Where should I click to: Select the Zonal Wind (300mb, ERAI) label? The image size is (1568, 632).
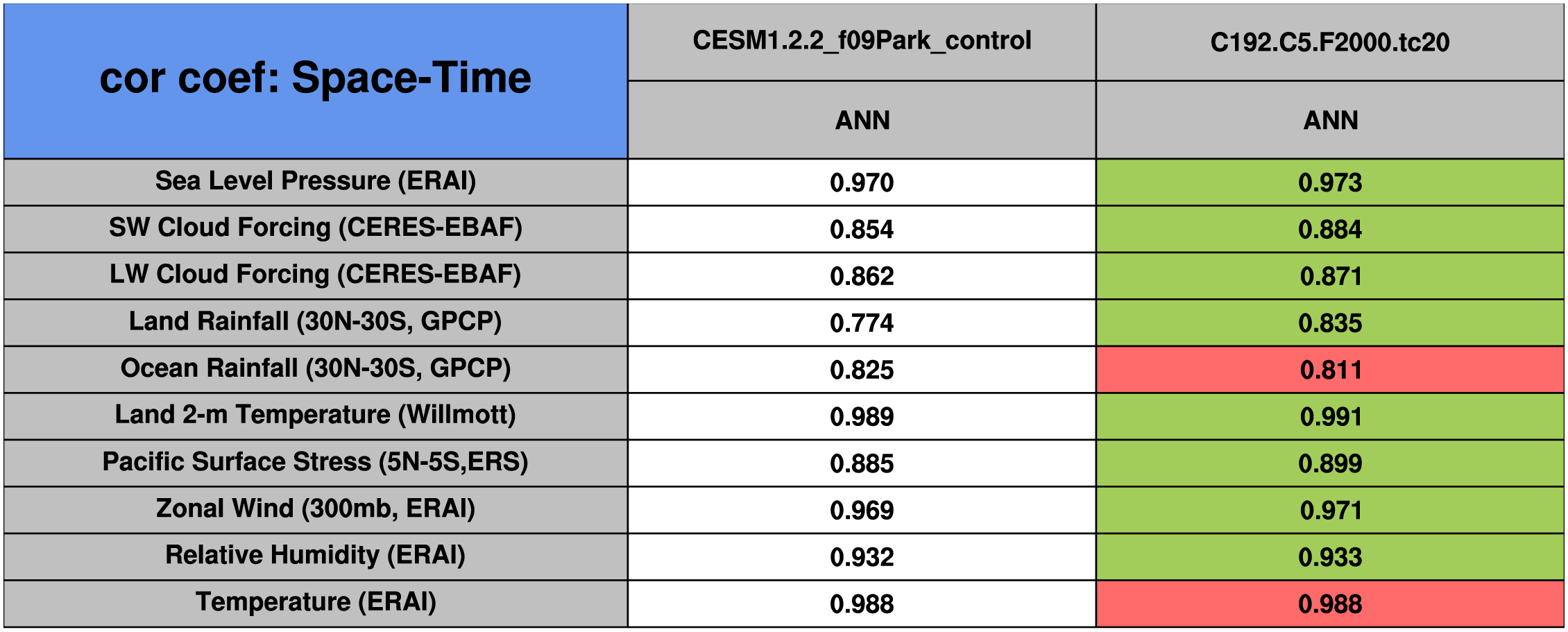(316, 509)
